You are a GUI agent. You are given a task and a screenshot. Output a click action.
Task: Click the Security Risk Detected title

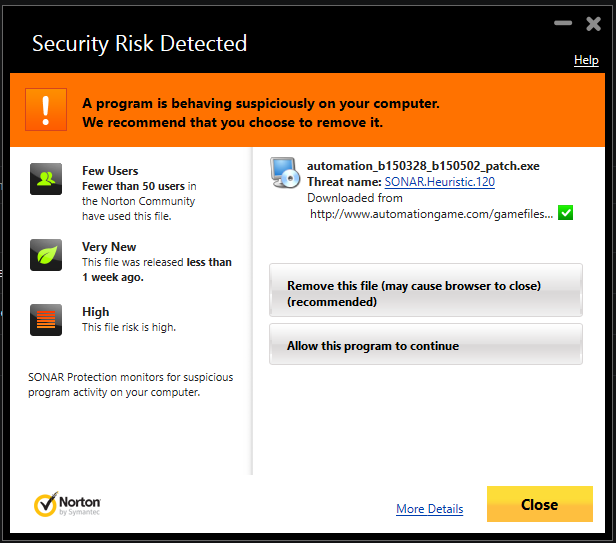tap(139, 44)
